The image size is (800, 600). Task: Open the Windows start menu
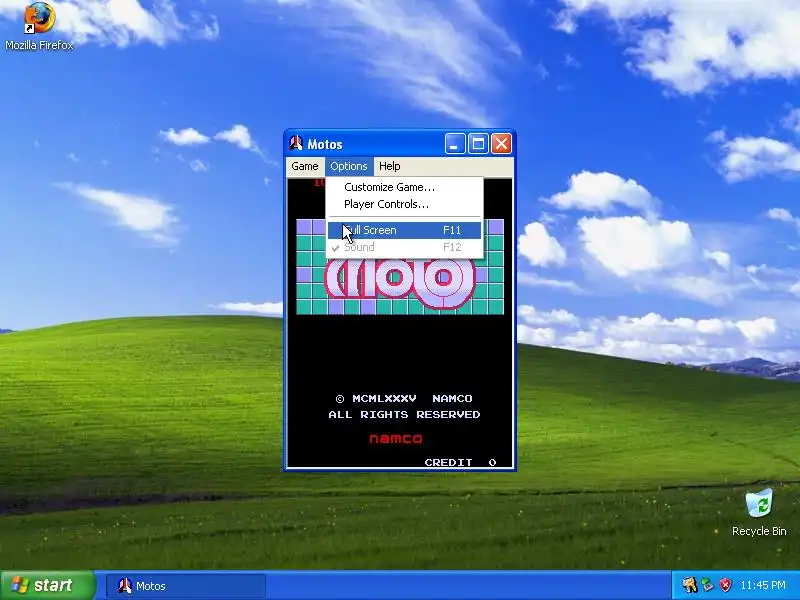47,585
